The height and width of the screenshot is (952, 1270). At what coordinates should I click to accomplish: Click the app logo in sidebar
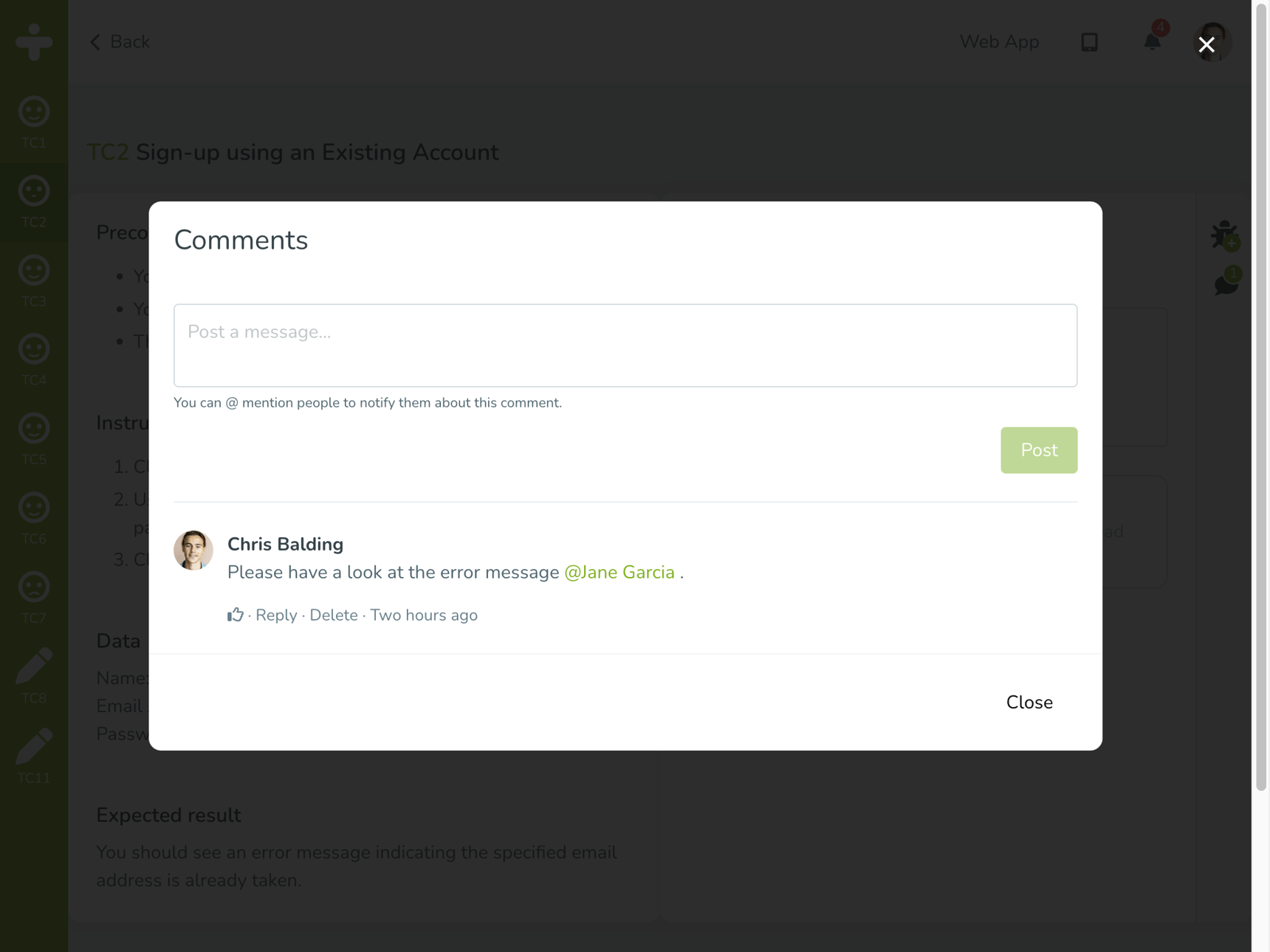click(x=34, y=41)
